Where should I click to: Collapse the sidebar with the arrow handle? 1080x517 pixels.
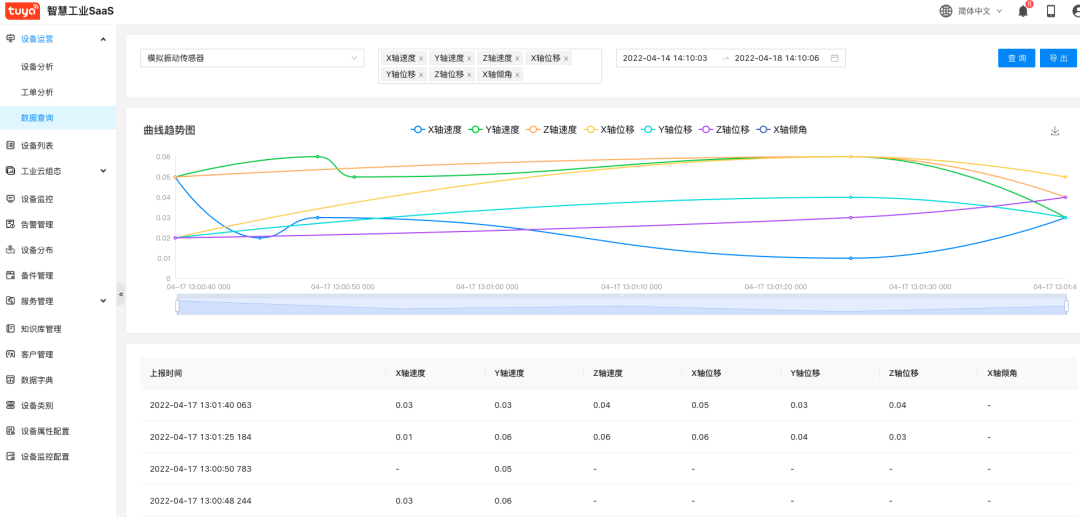[x=121, y=295]
